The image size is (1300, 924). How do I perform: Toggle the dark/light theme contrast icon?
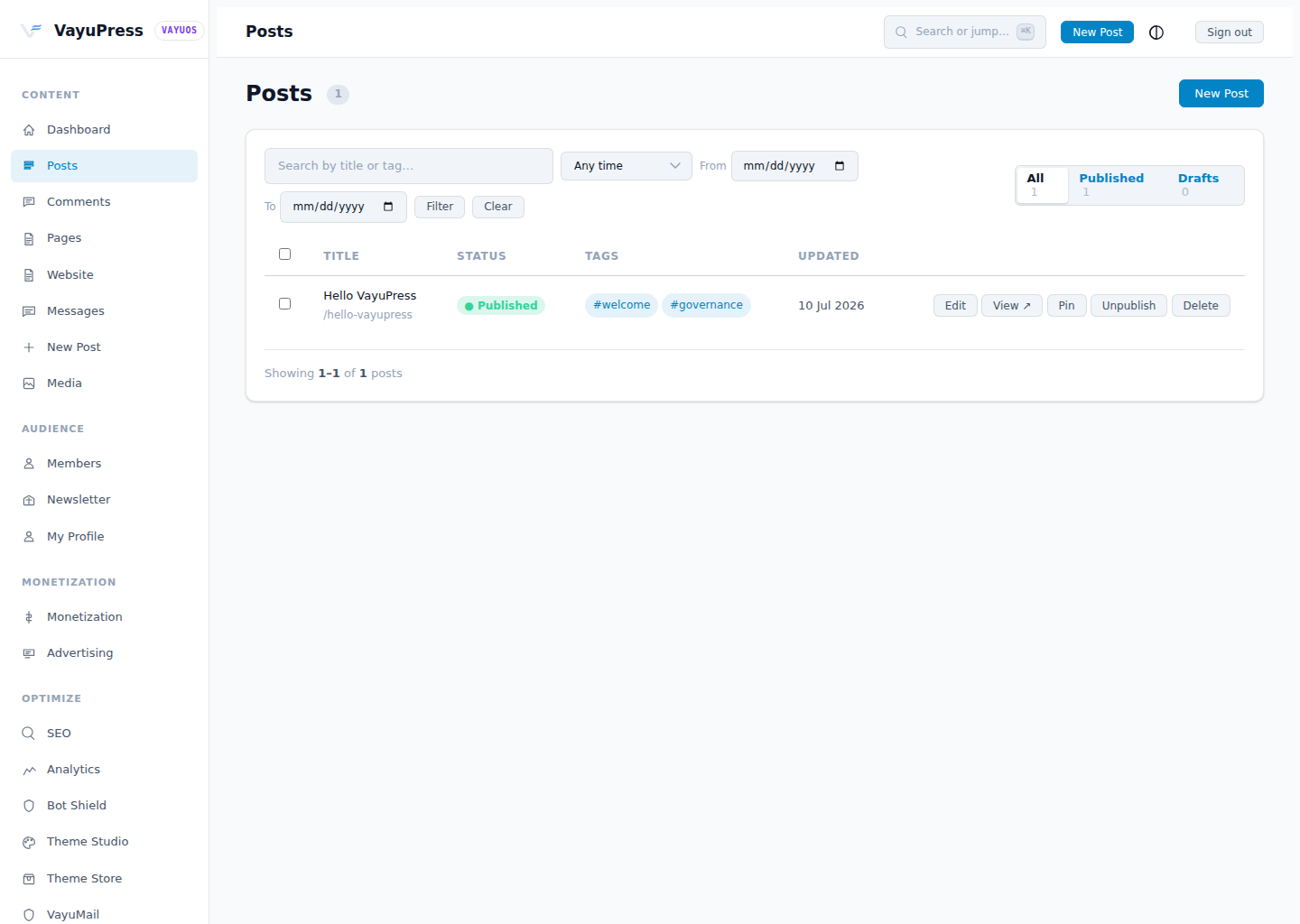pyautogui.click(x=1156, y=32)
